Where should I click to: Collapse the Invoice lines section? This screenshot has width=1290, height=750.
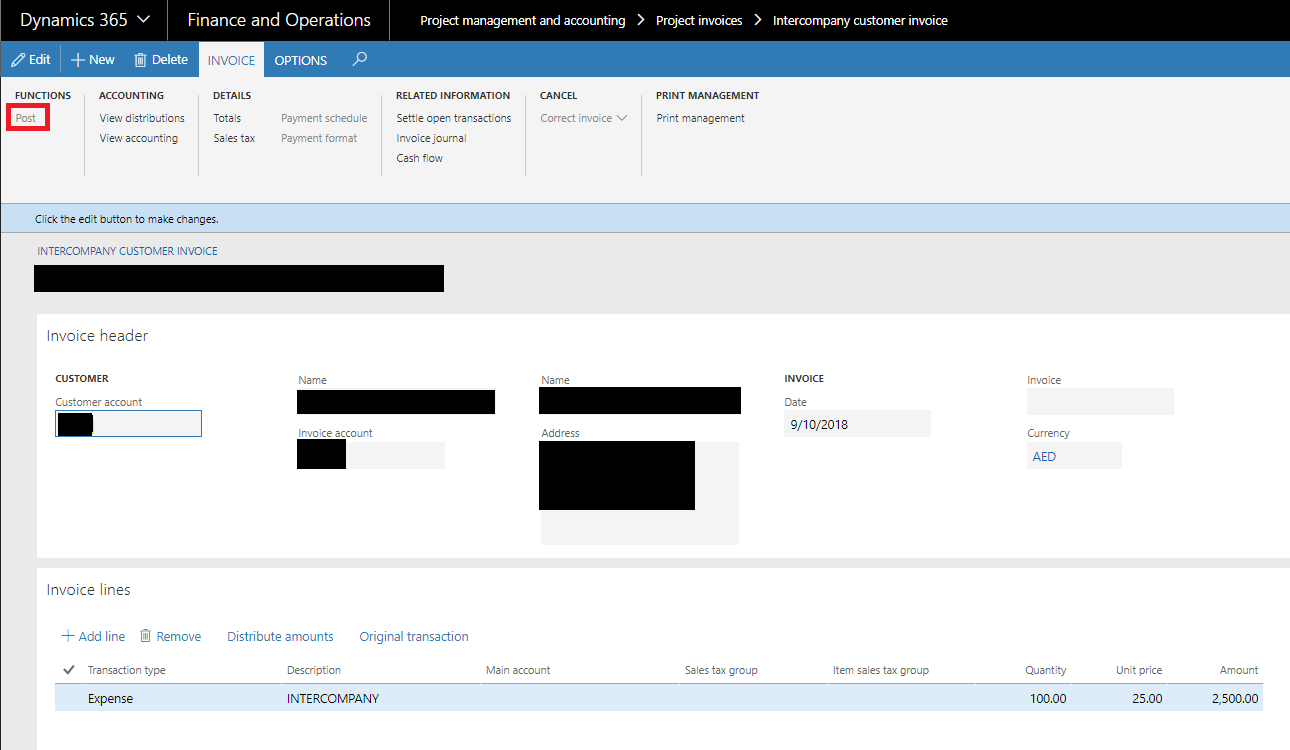click(x=88, y=590)
